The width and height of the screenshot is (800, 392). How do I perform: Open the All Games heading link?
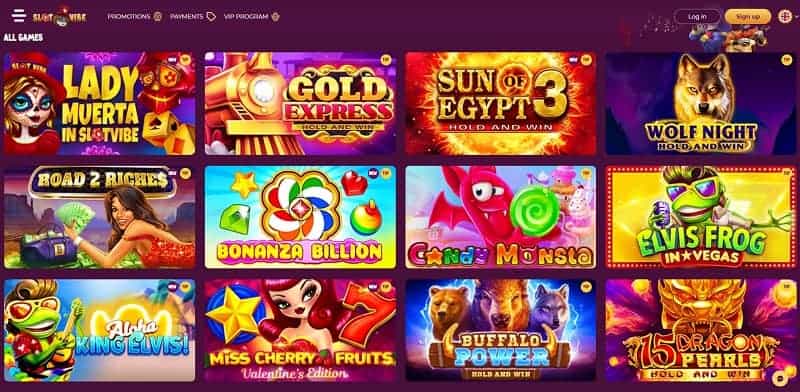coord(23,38)
